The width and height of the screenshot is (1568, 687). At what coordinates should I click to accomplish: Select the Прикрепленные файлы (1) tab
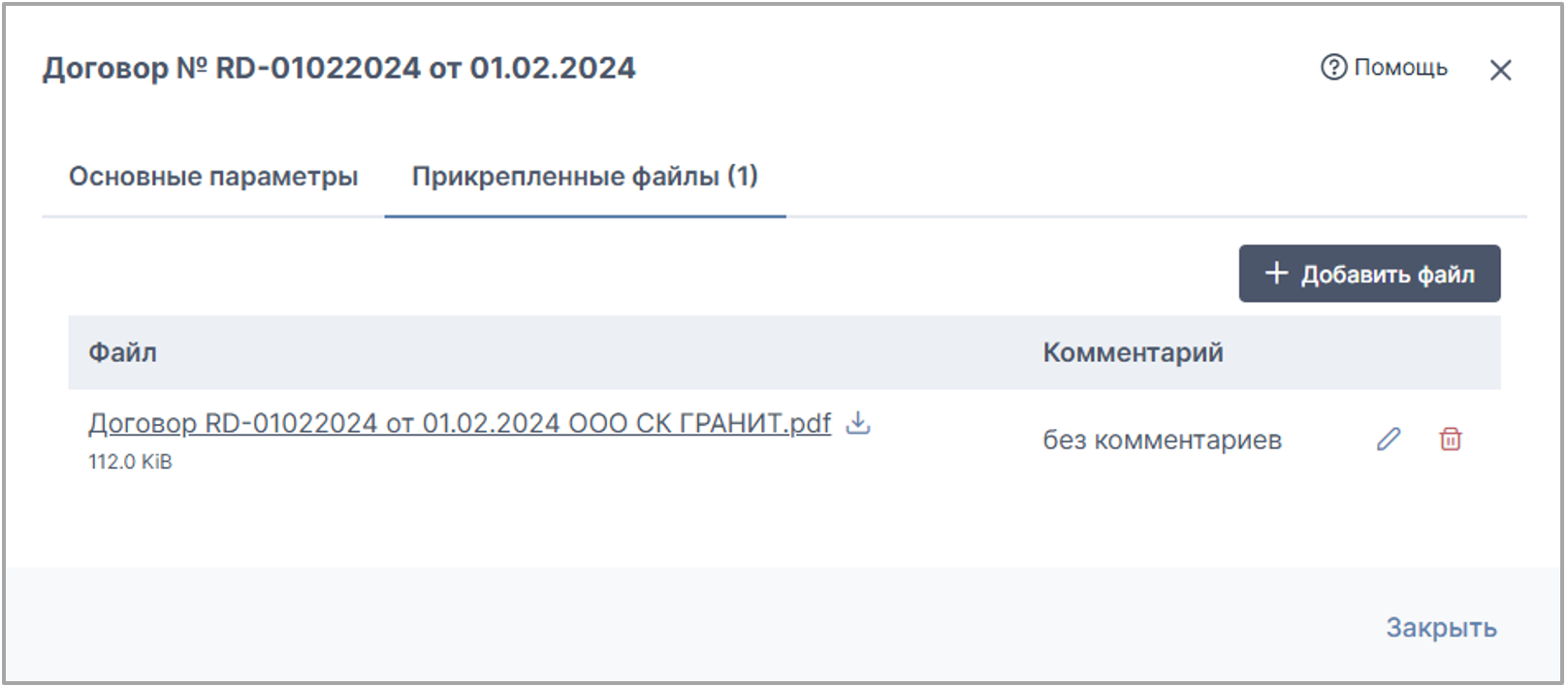585,177
